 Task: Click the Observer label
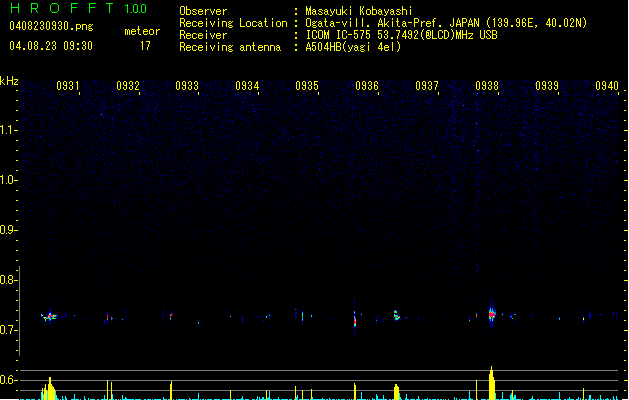[x=203, y=11]
